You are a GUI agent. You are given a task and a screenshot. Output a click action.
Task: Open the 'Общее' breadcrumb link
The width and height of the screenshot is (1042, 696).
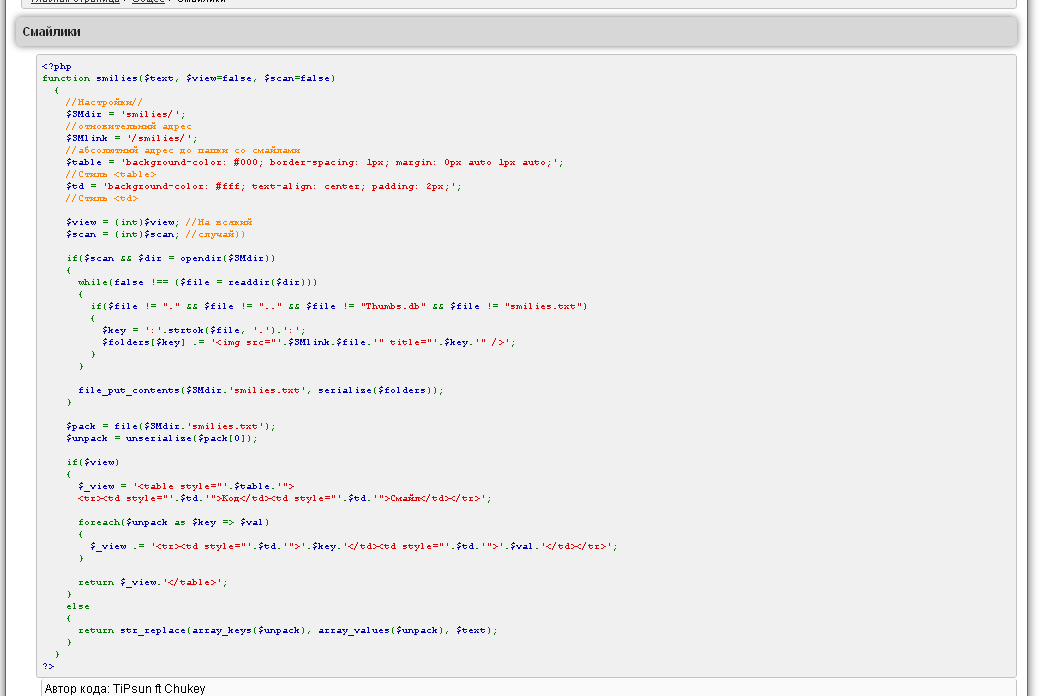148,2
